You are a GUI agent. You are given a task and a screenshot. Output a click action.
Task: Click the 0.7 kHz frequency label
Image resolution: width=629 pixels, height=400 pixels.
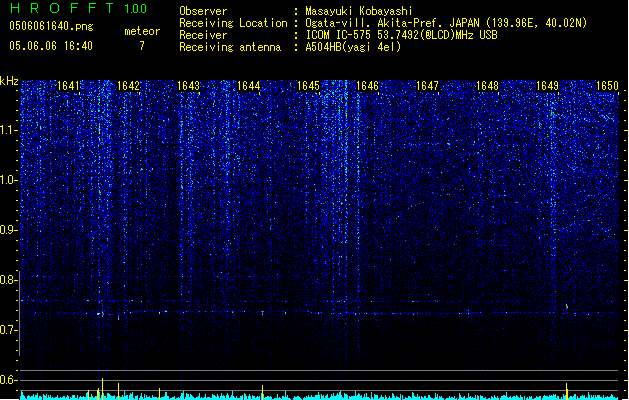(9, 330)
